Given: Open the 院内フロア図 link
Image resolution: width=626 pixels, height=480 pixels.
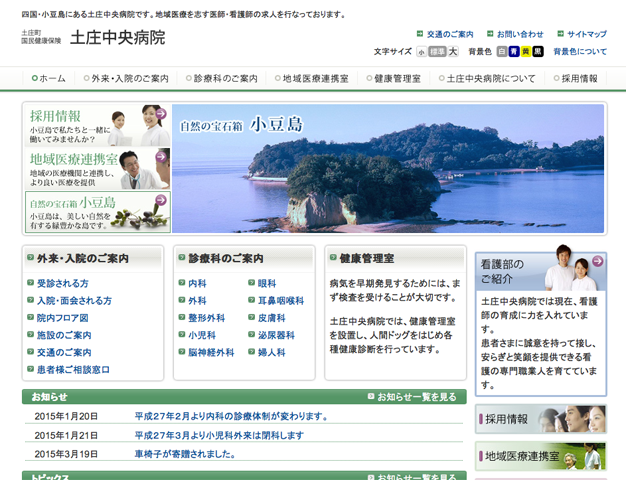Looking at the screenshot, I should [x=63, y=318].
